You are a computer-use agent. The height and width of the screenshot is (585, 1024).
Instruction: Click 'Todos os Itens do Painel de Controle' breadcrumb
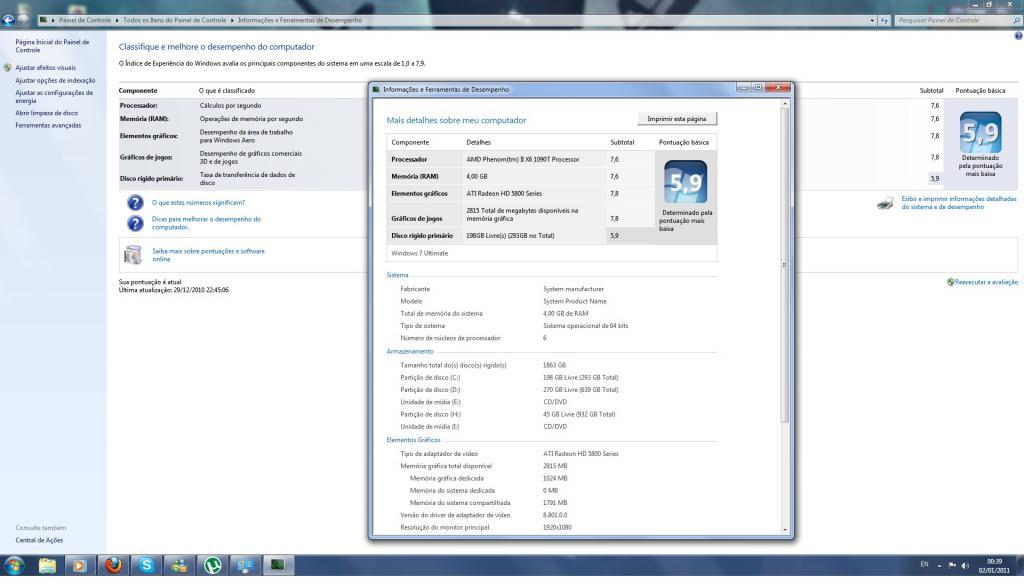(x=175, y=20)
